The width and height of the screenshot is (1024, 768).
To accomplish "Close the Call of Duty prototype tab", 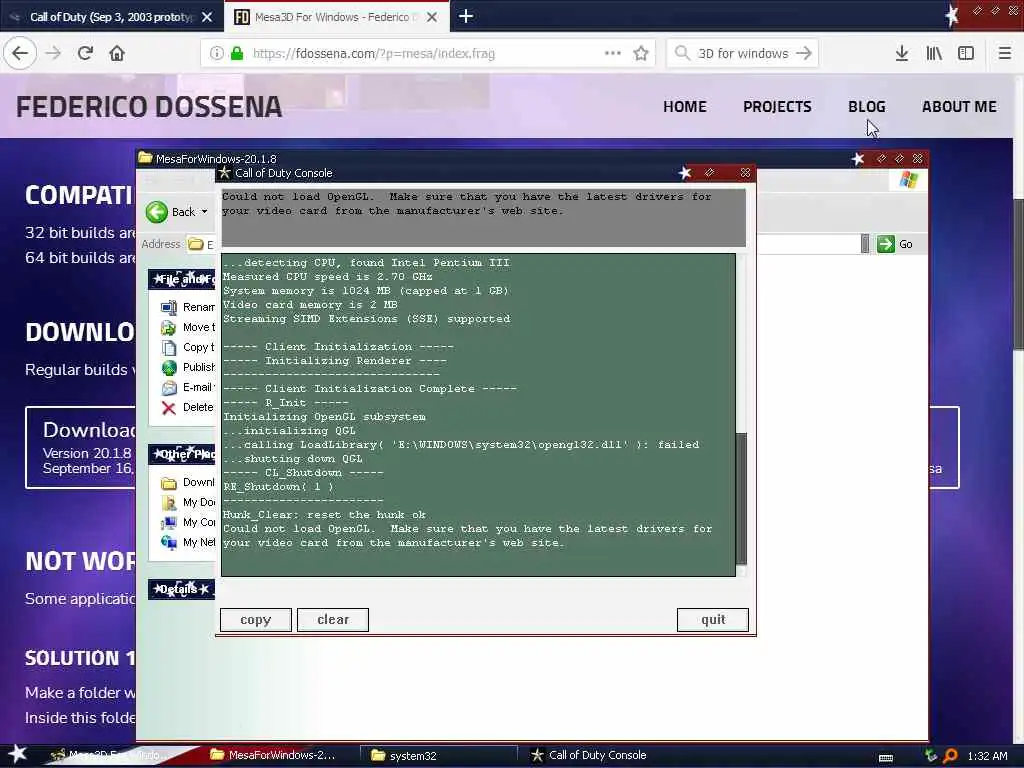I will (207, 17).
